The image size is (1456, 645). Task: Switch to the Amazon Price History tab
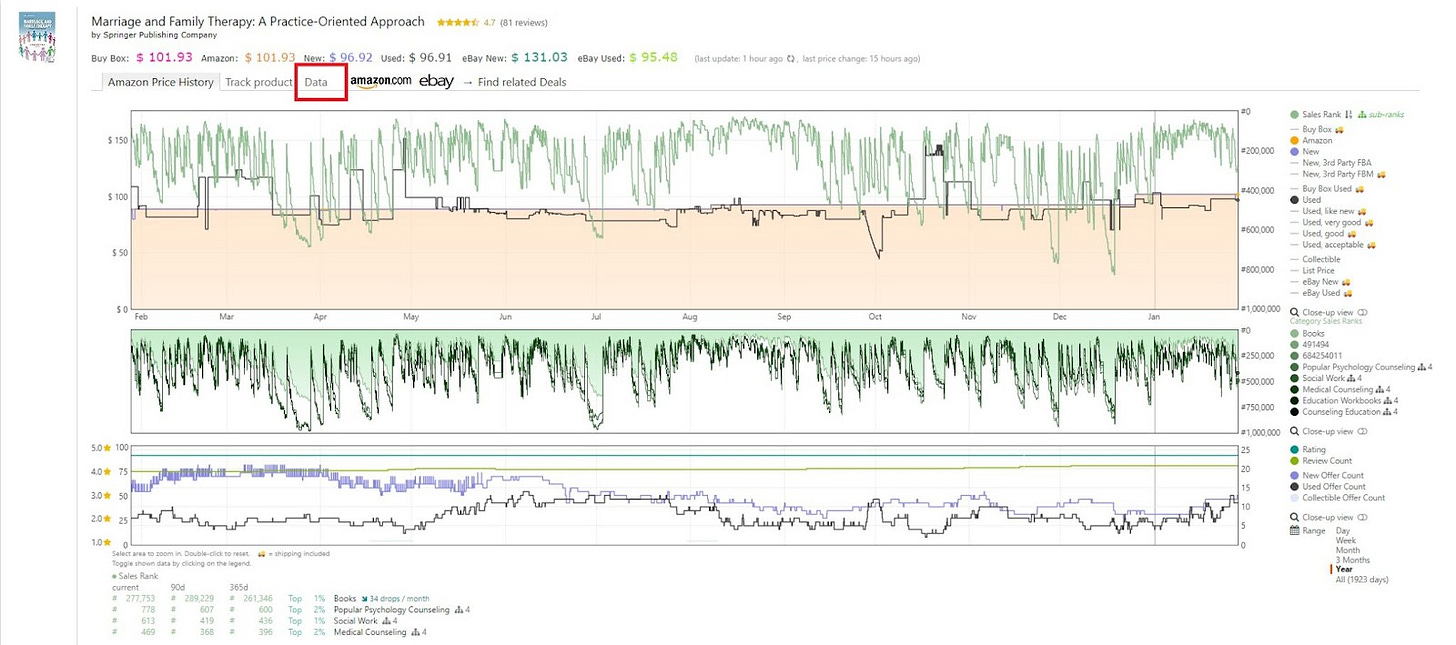tap(161, 82)
